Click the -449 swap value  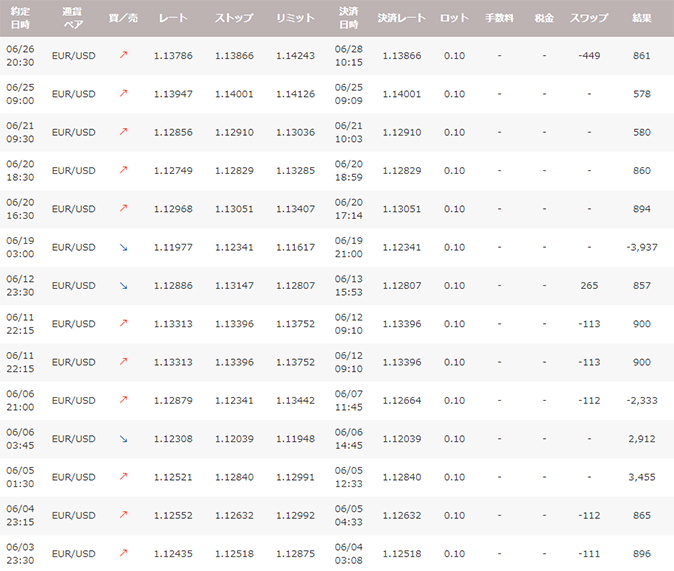coord(589,56)
